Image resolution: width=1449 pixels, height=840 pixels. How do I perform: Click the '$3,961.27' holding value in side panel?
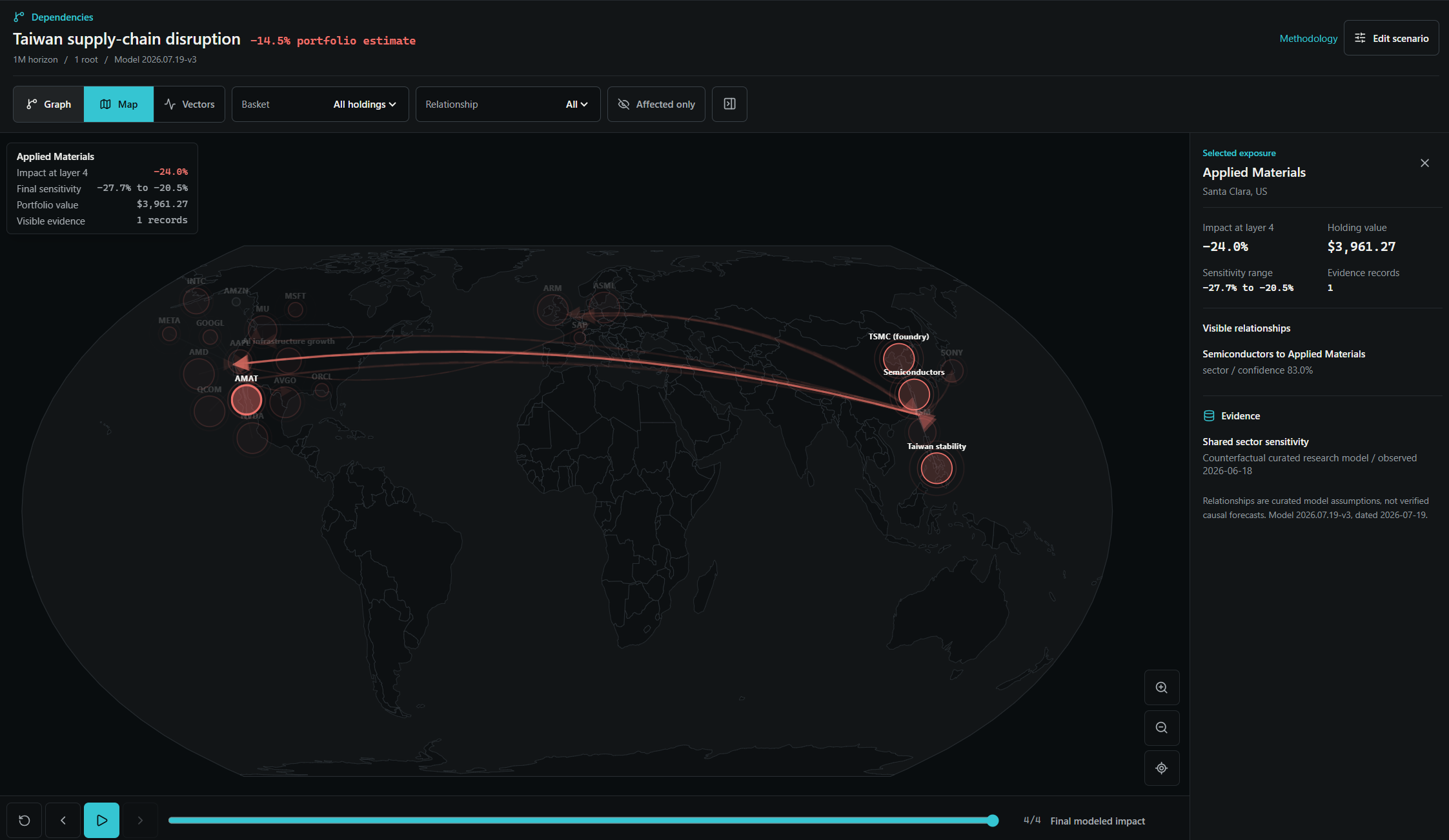tap(1361, 246)
